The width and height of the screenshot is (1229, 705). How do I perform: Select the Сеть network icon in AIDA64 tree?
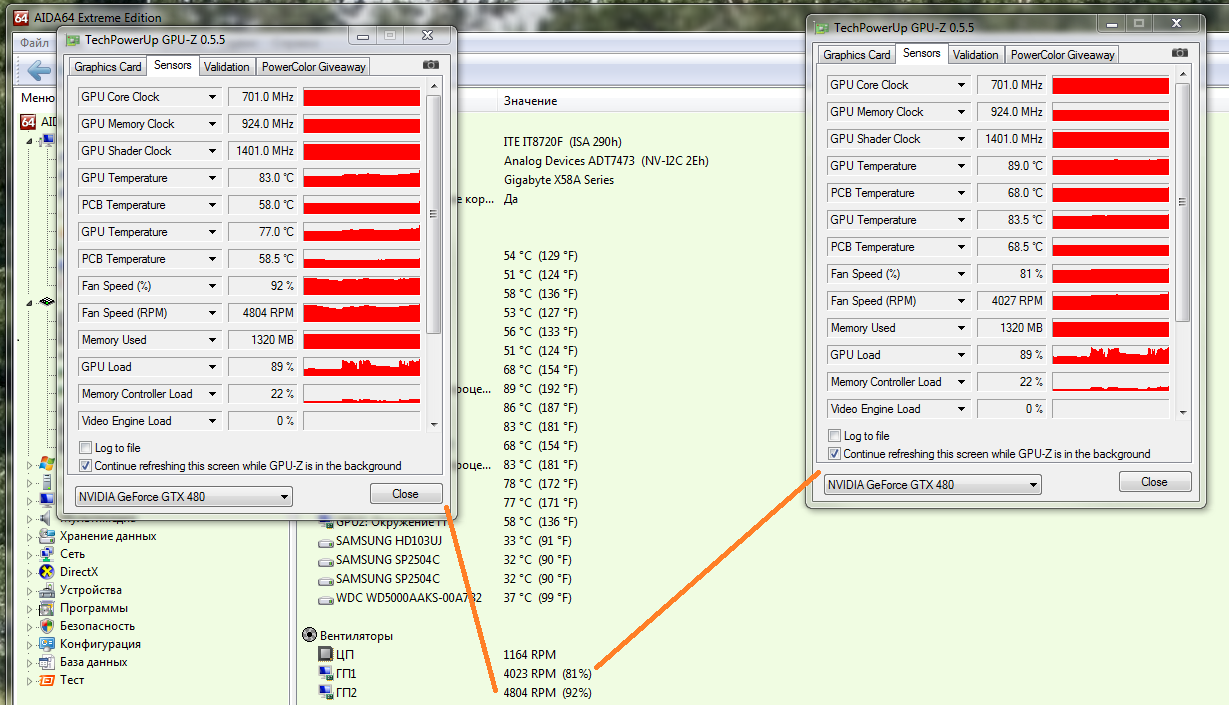click(45, 554)
